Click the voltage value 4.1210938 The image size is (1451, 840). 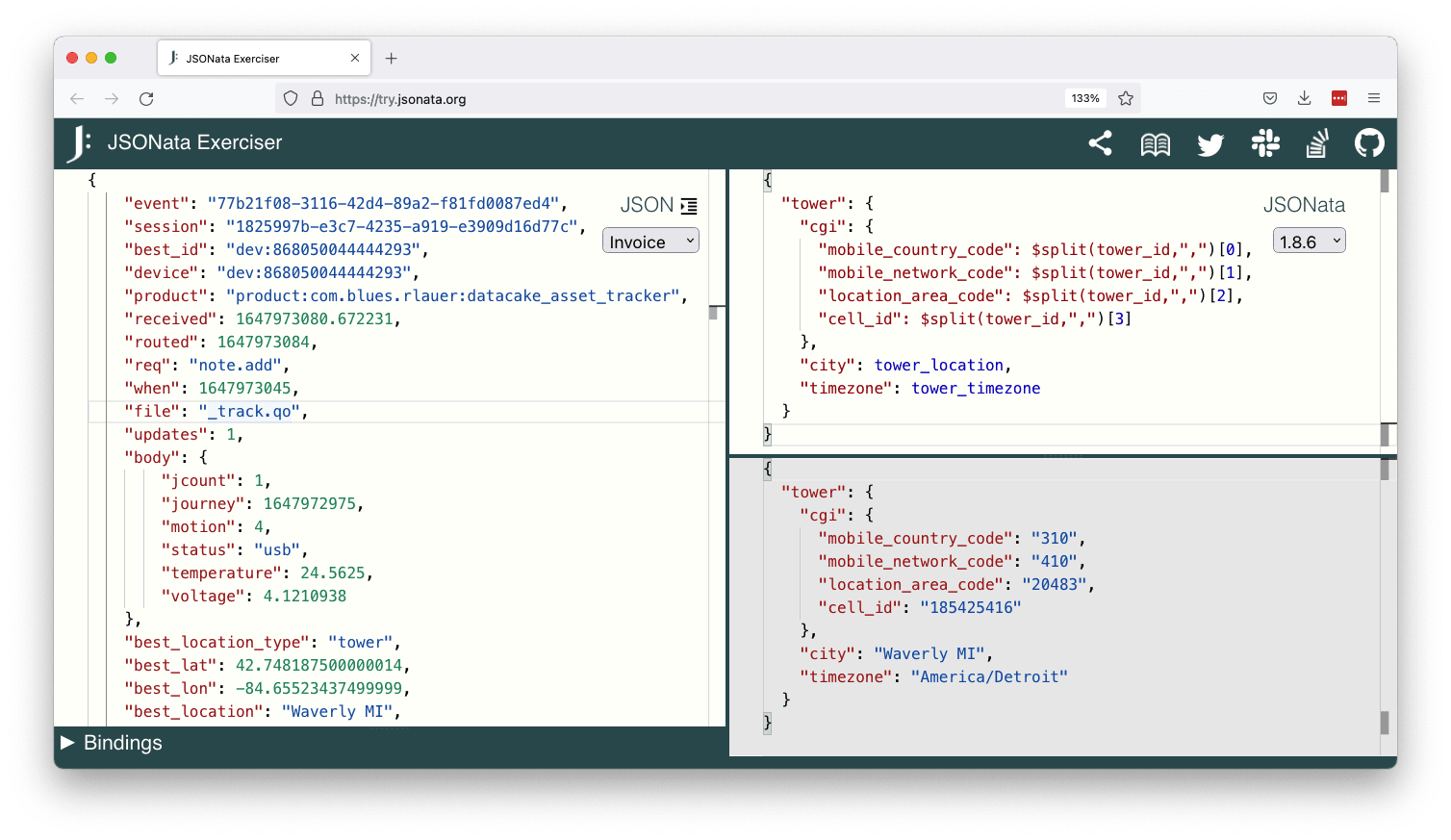click(305, 597)
